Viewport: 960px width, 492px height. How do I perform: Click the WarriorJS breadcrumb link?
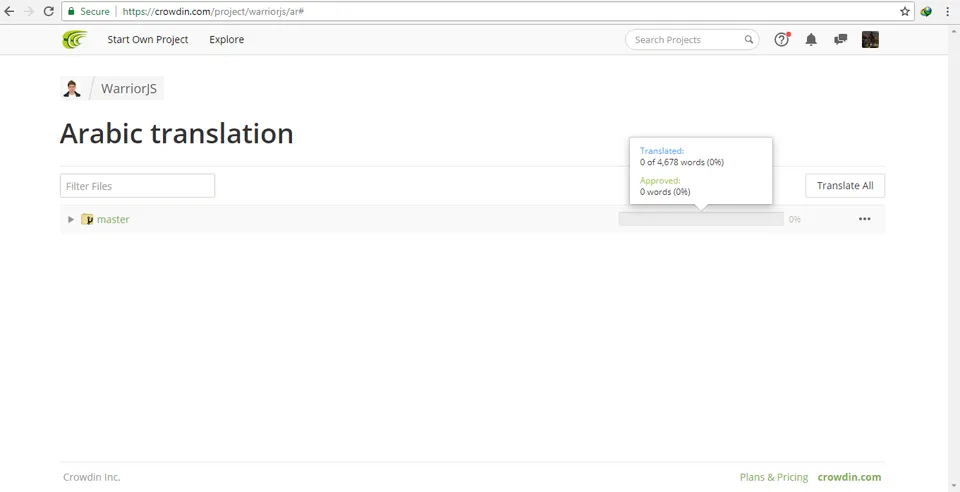[x=129, y=89]
